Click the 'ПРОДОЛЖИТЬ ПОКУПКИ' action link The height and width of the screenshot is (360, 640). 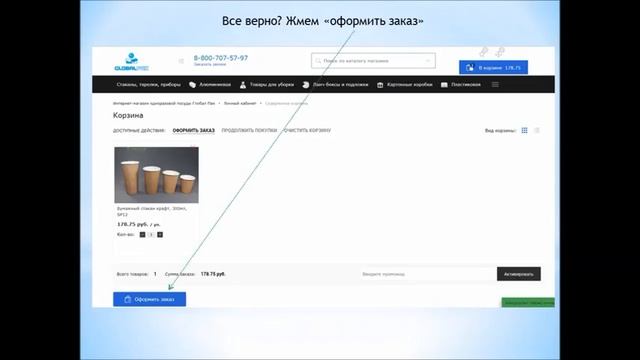click(x=249, y=131)
